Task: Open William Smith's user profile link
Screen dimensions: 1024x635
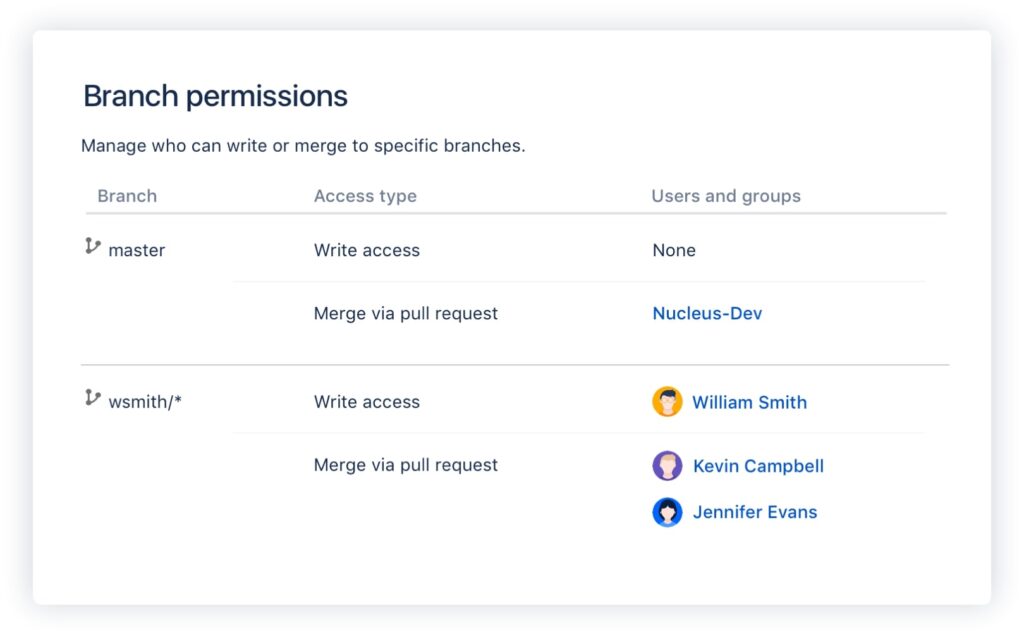Action: coord(749,402)
